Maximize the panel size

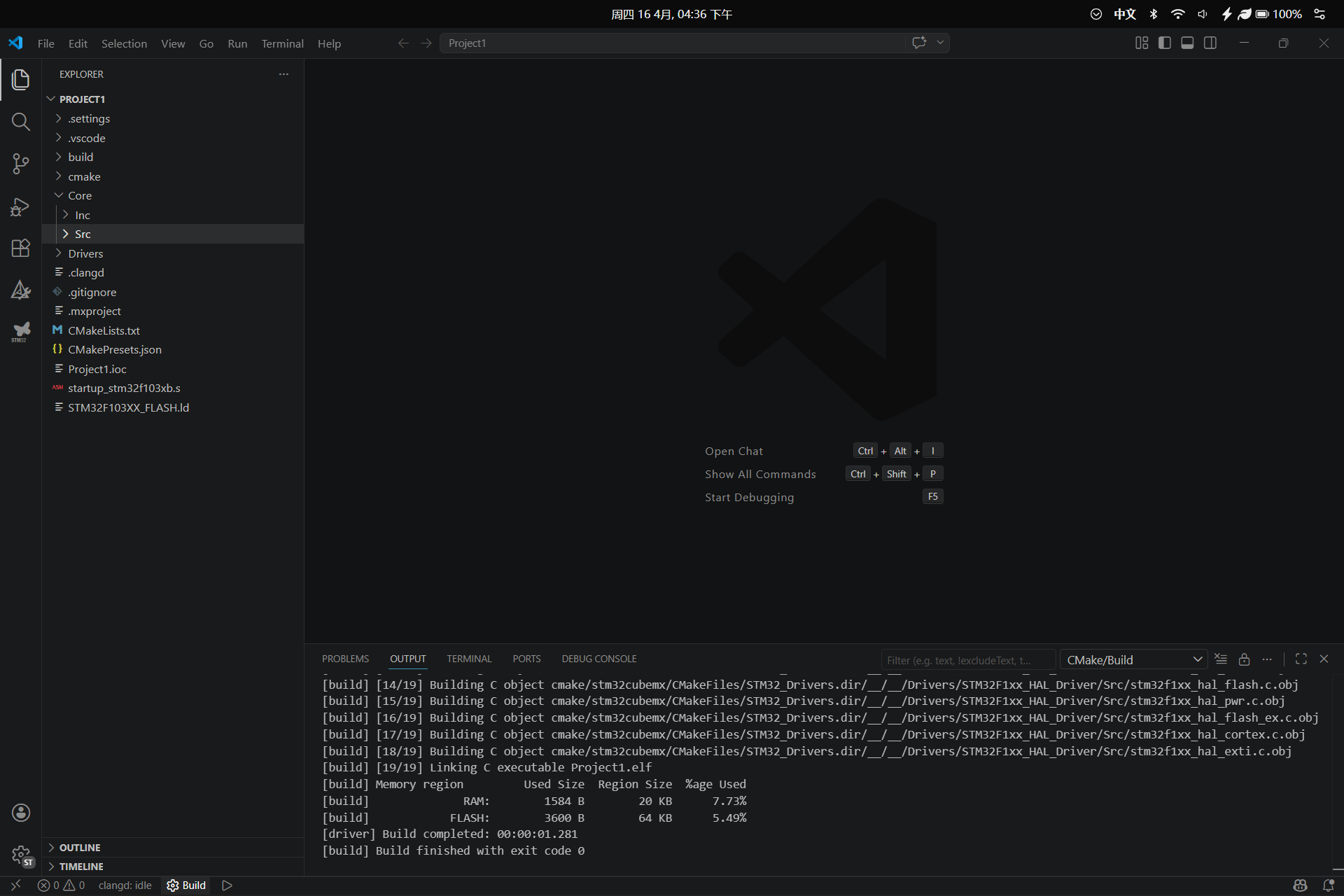(1301, 659)
